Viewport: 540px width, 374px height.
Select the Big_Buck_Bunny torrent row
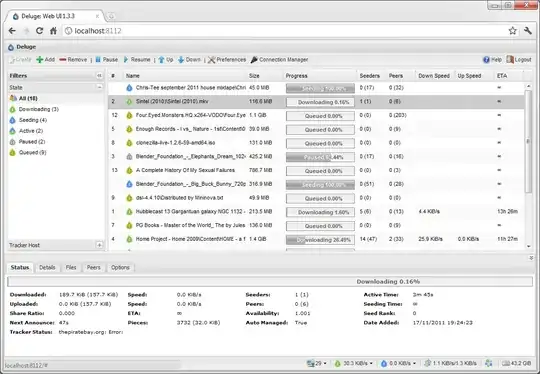pos(316,184)
